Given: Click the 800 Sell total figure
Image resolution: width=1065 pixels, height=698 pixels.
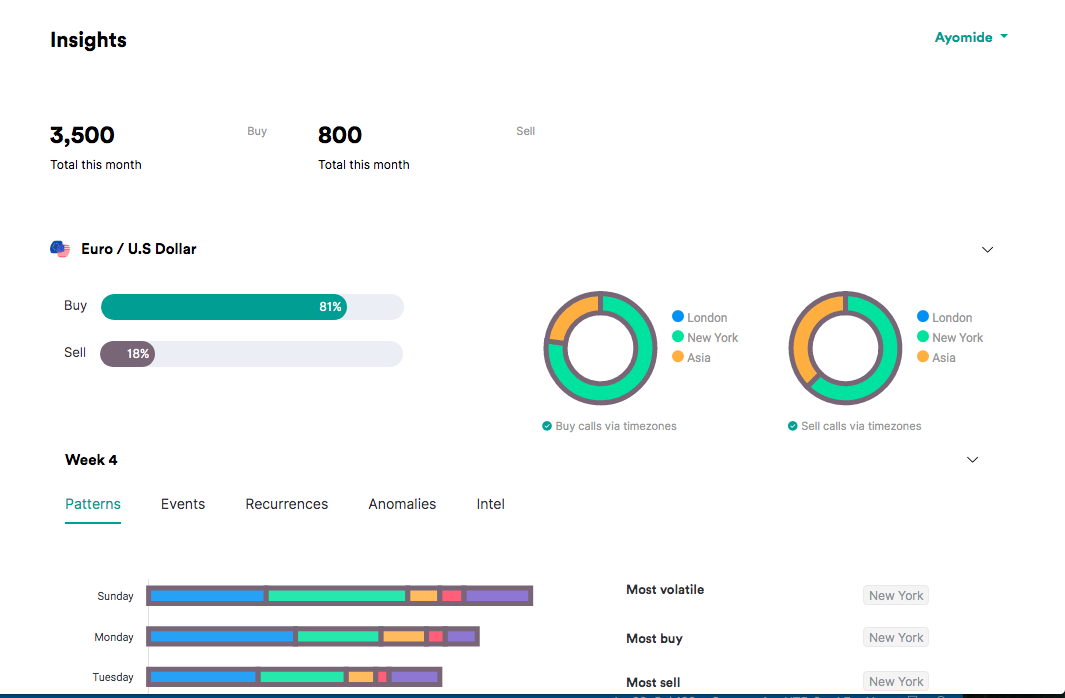Looking at the screenshot, I should coord(340,135).
